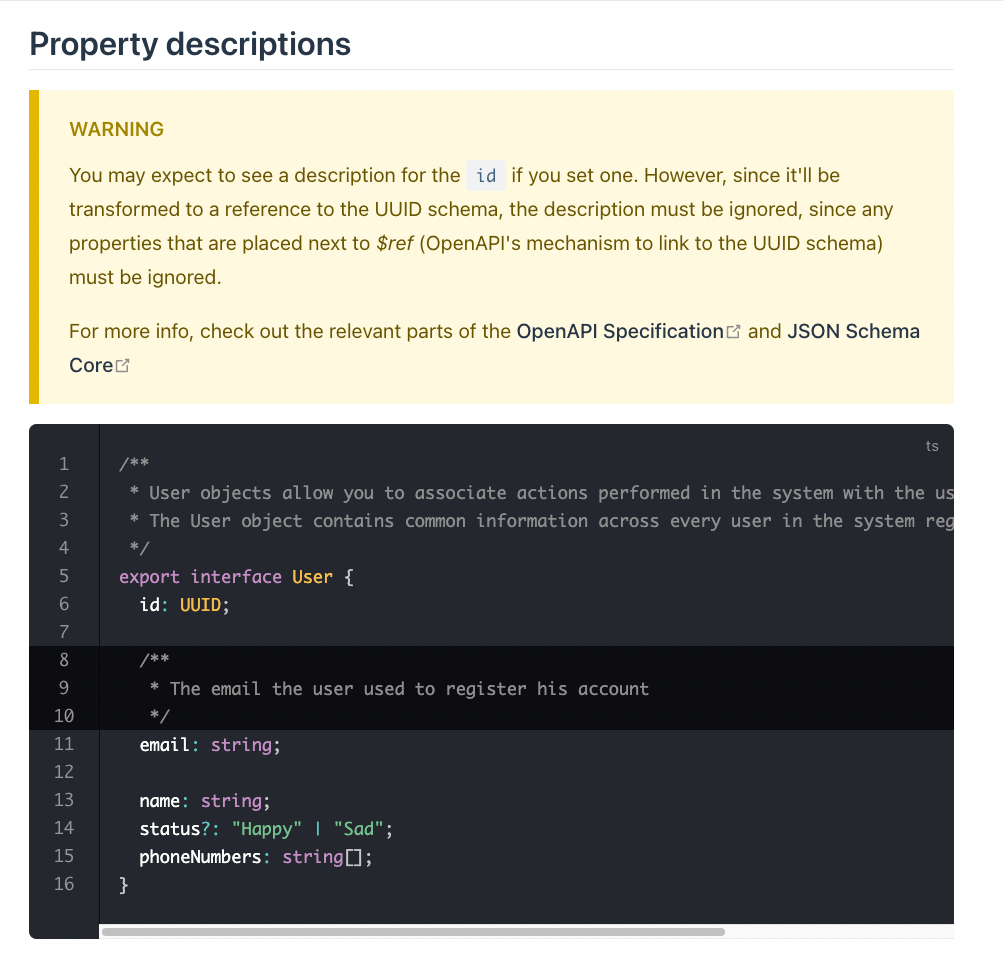Viewport: 1003px width, 977px height.
Task: Click the 'id: UUID;' code line
Action: (184, 605)
